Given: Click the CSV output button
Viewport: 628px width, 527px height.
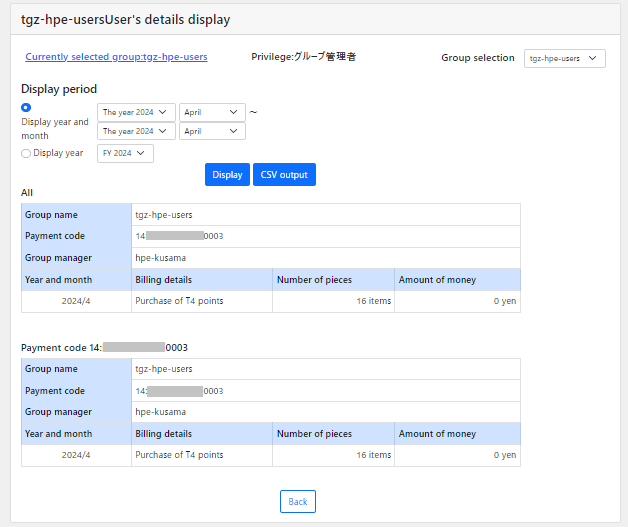Looking at the screenshot, I should coord(284,175).
